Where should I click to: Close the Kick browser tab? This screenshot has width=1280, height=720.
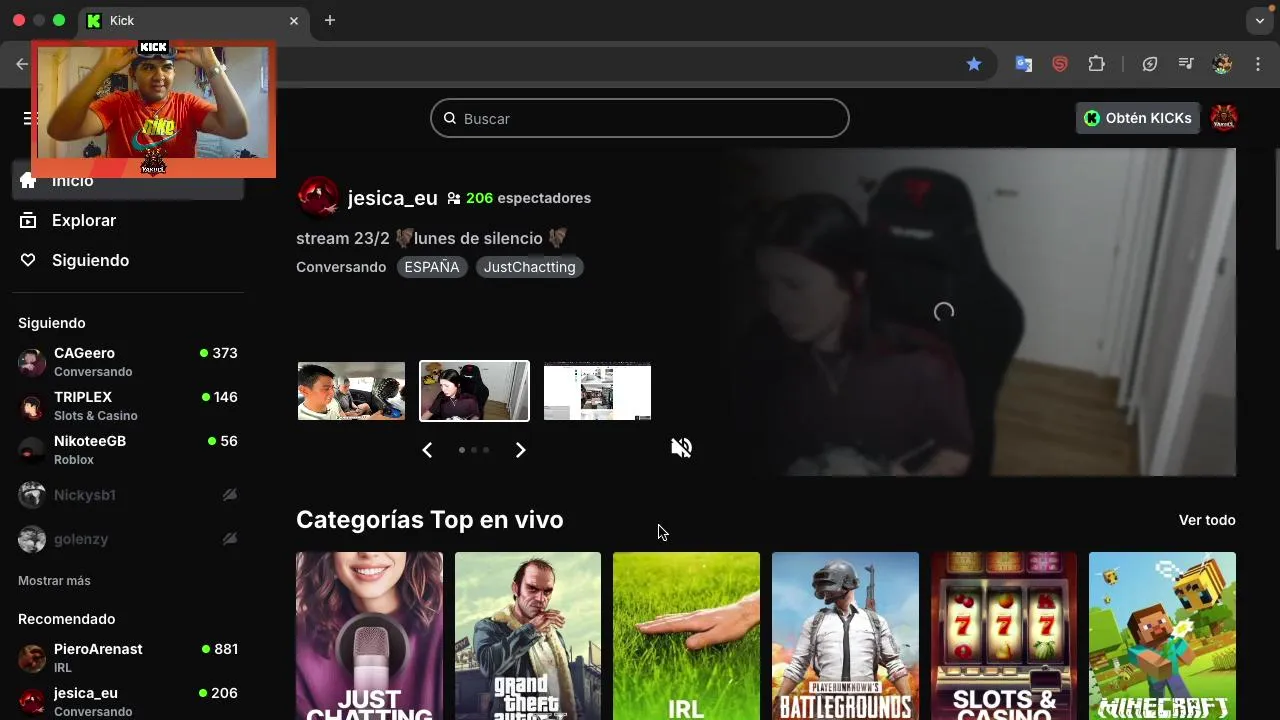294,20
